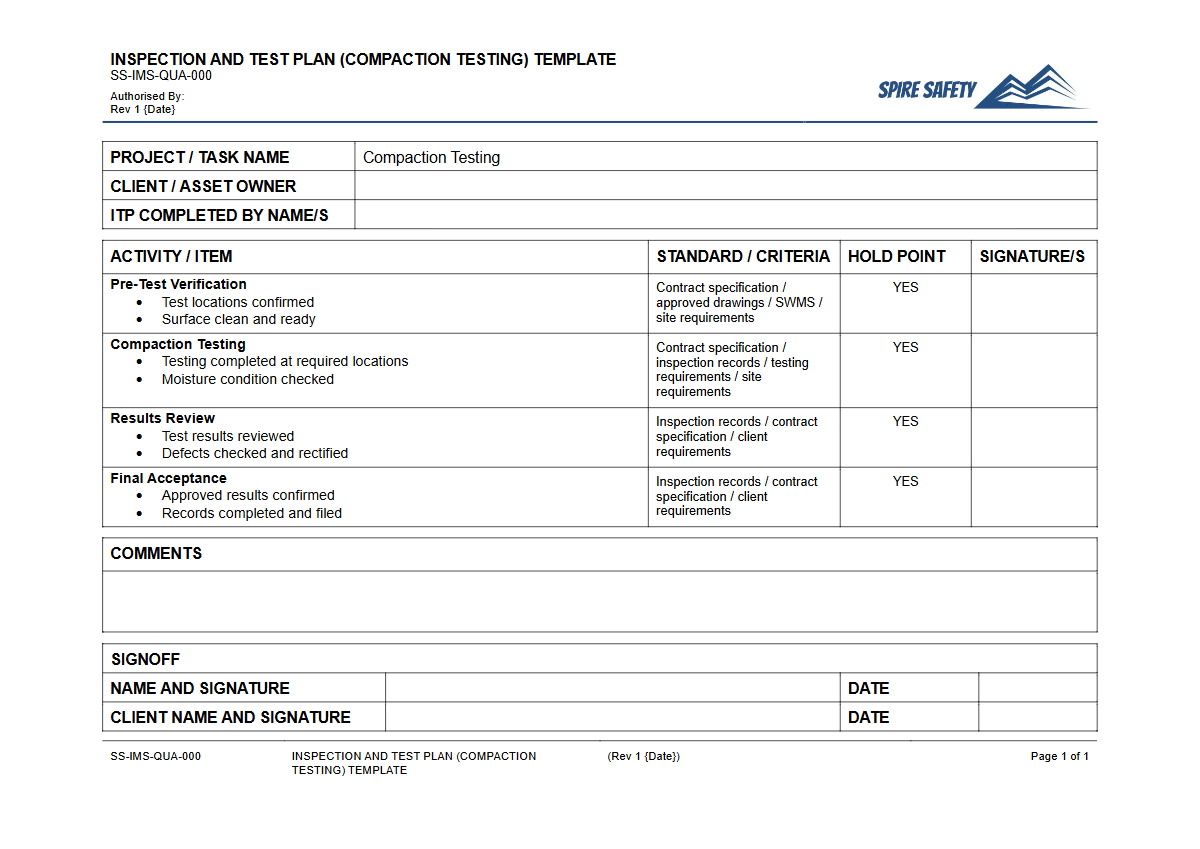Click the date field in NAME AND SIGNATURE row
The height and width of the screenshot is (849, 1200).
pos(1038,688)
